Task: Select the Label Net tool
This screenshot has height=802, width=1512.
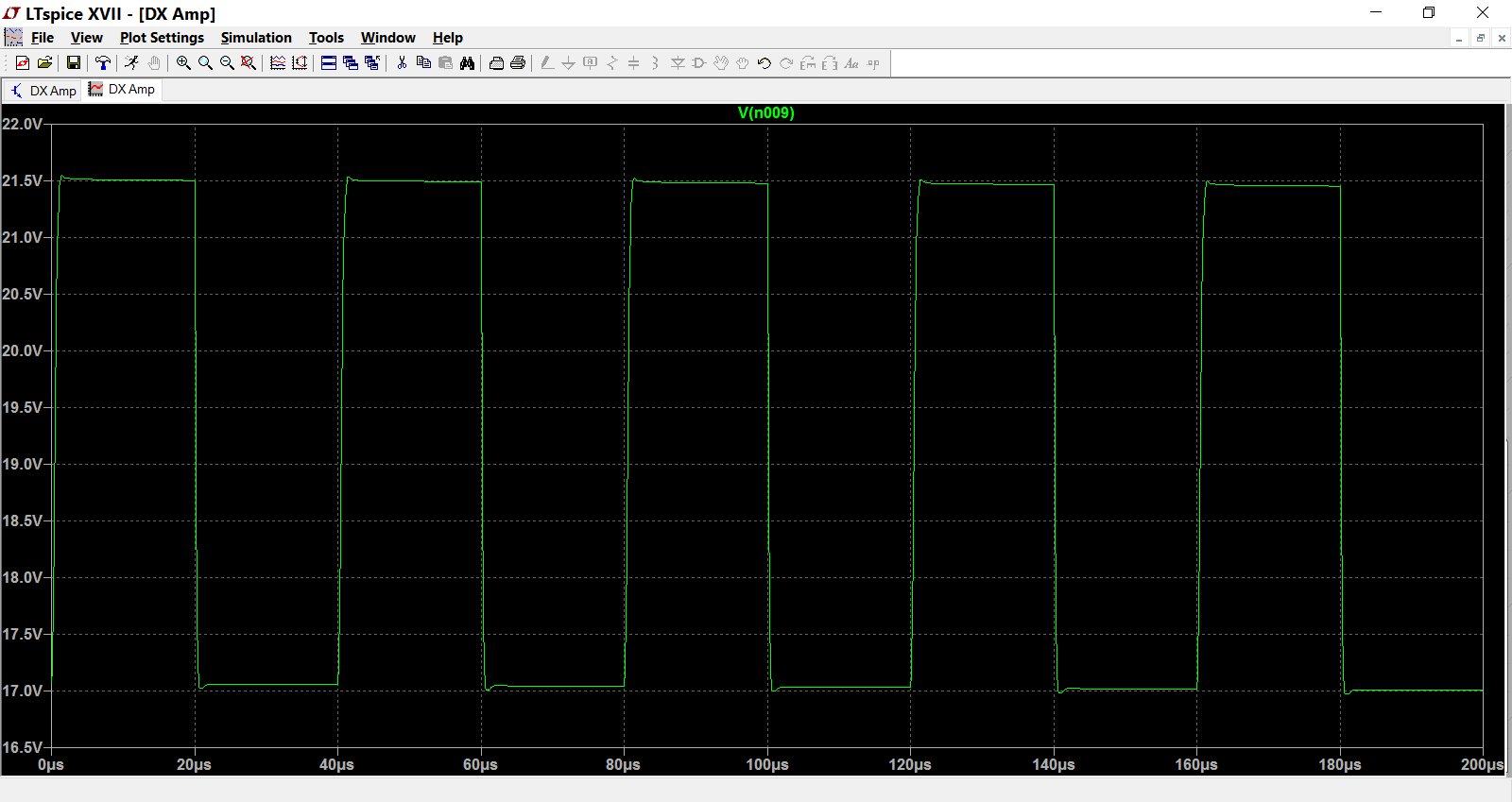Action: click(591, 63)
